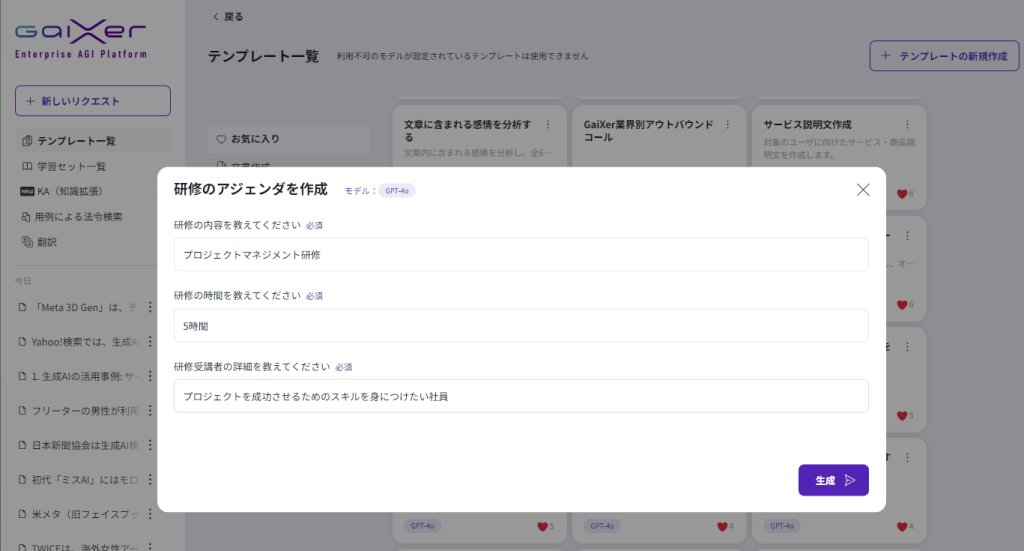This screenshot has width=1024, height=551.
Task: Open options menu for Yahoo!検索 history item
Action: click(150, 341)
